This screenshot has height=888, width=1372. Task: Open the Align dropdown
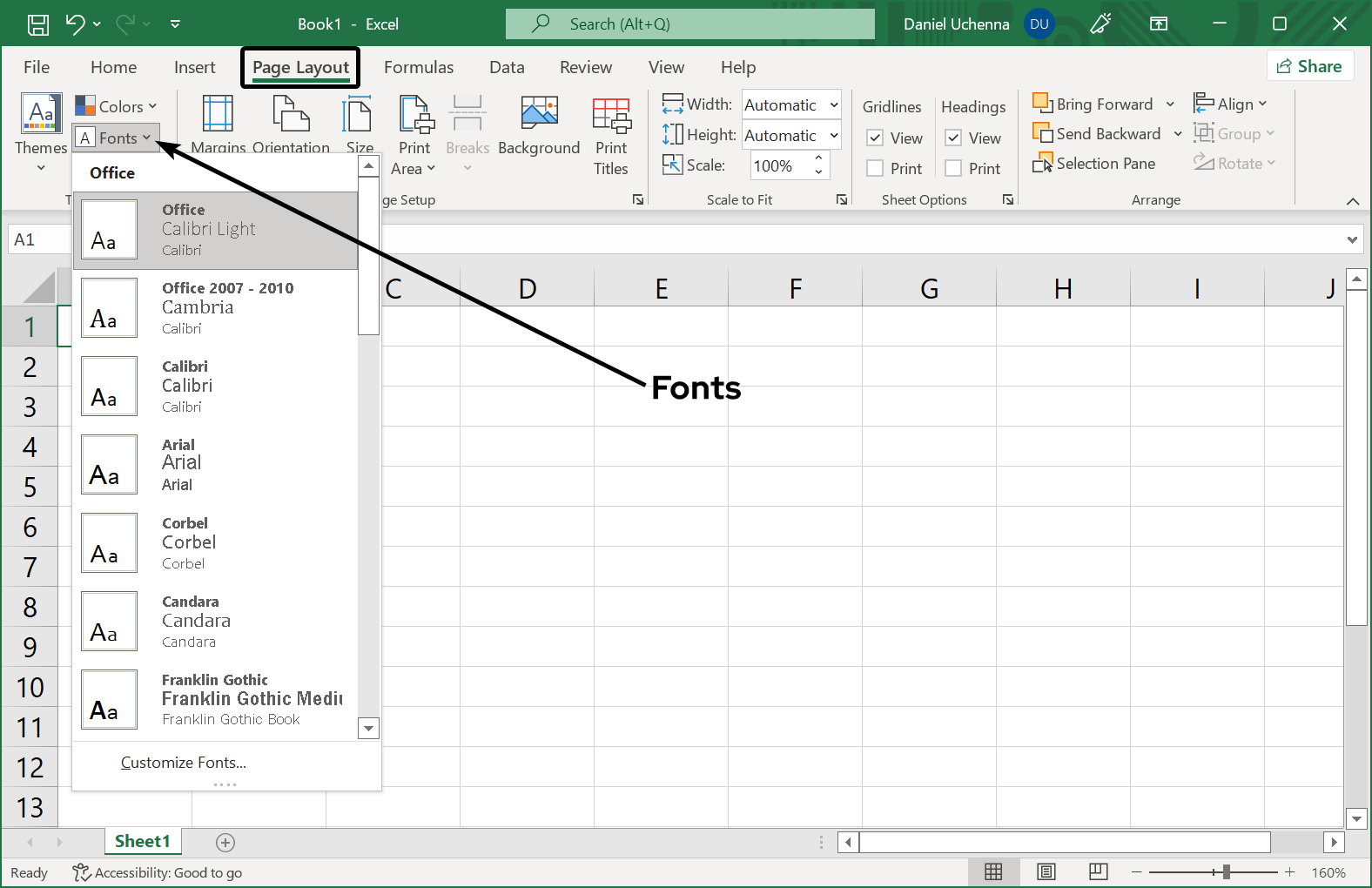coord(1230,104)
